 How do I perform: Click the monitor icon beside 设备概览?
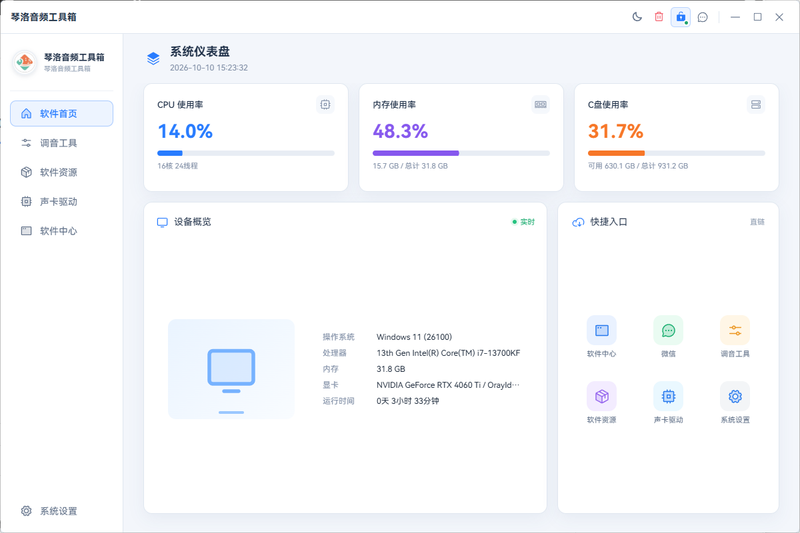coord(162,222)
